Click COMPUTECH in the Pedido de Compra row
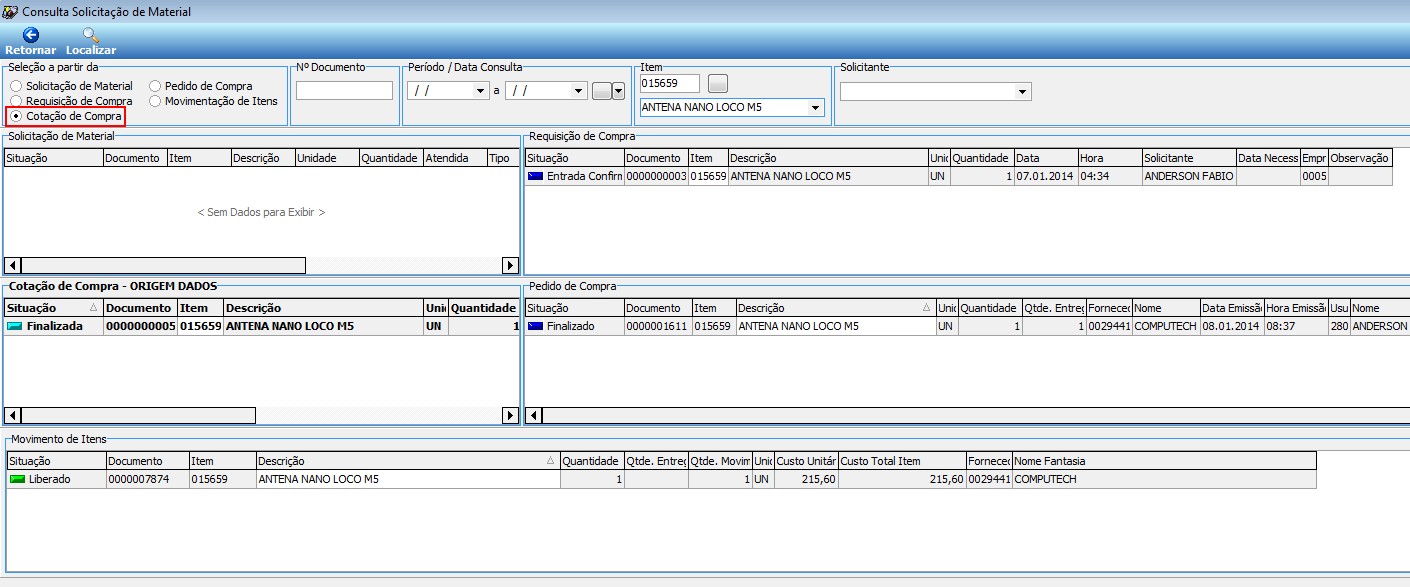 point(1166,326)
